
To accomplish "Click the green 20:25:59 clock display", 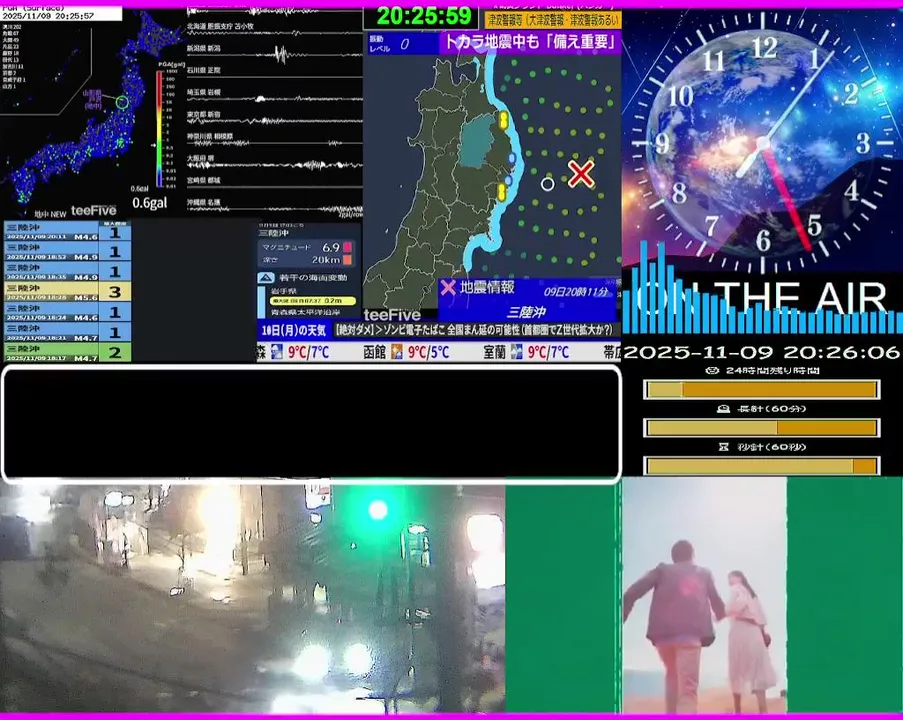I will 424,16.
